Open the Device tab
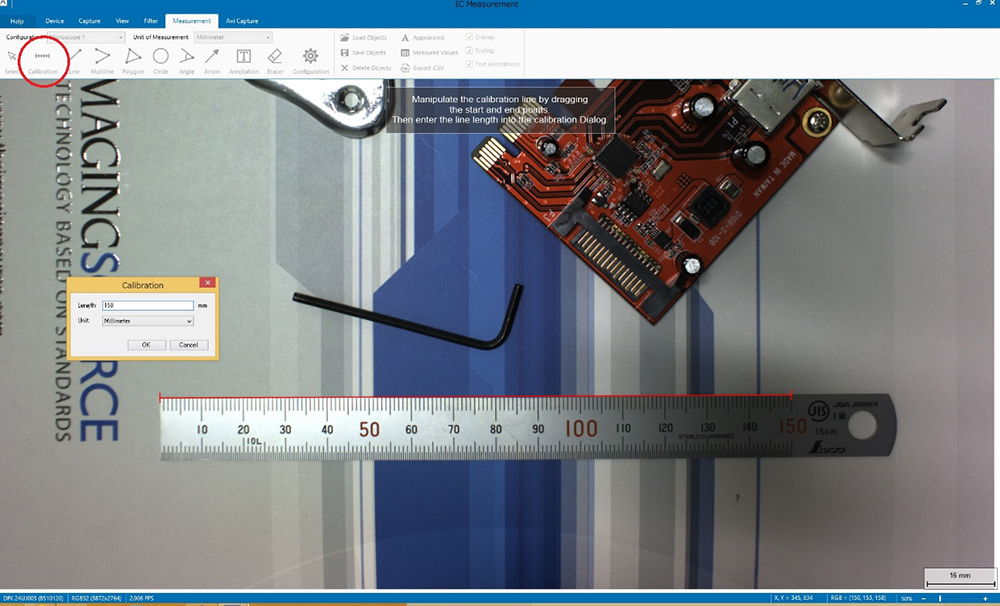 (54, 21)
